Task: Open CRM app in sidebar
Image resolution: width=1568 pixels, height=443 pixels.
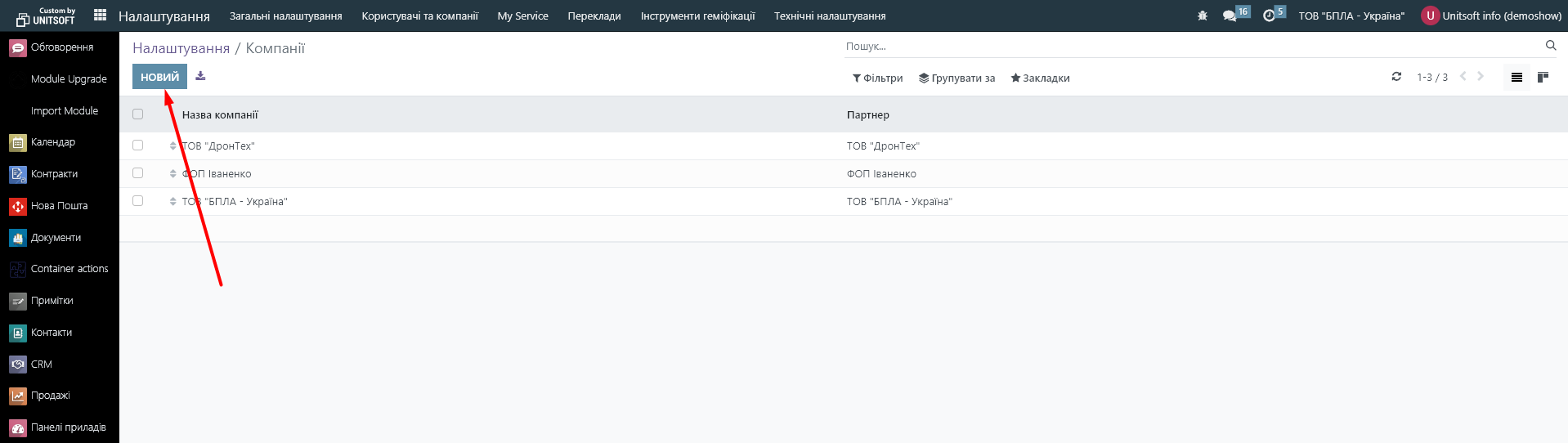Action: point(59,365)
